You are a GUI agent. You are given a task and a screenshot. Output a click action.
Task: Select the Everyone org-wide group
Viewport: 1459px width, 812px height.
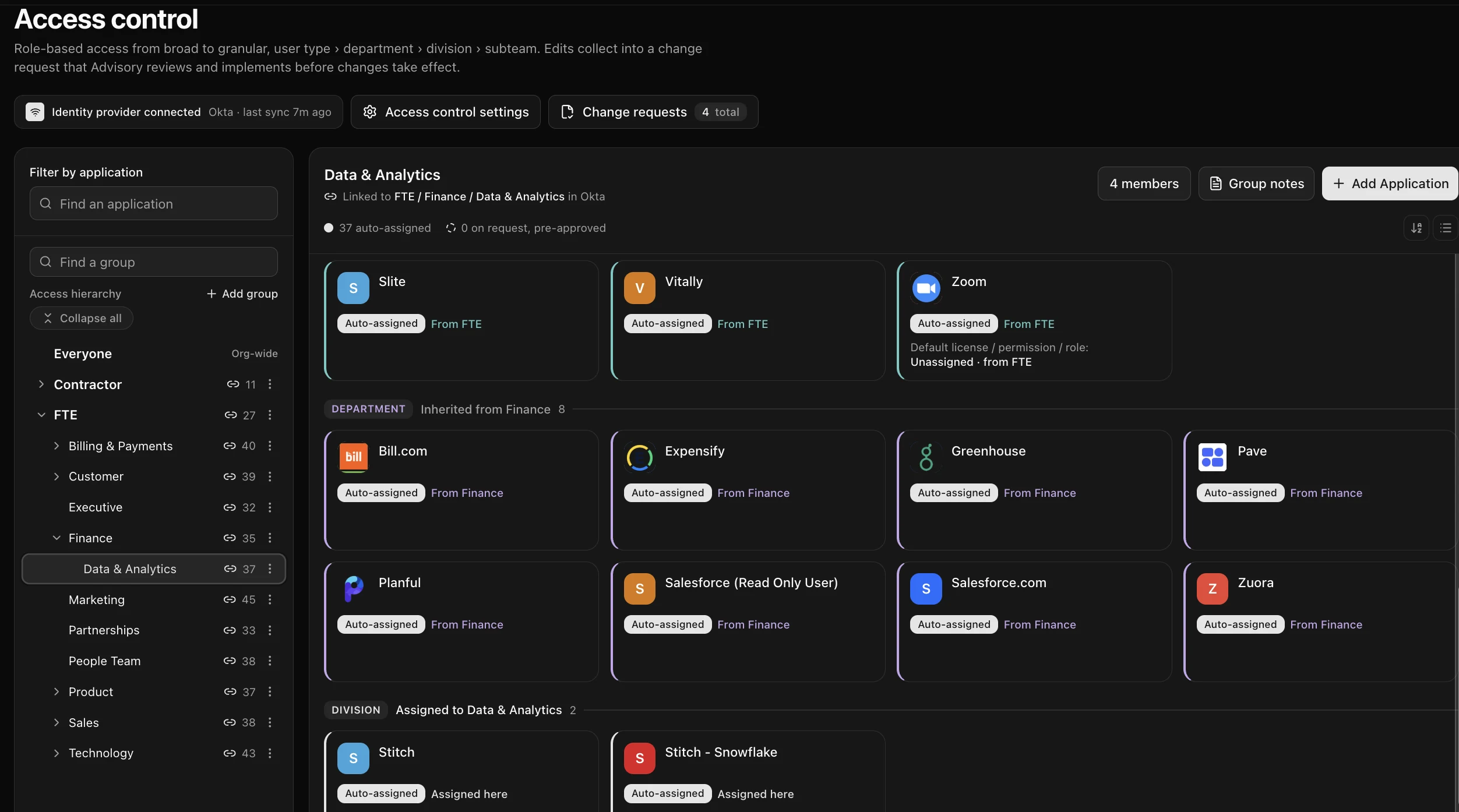tap(154, 354)
